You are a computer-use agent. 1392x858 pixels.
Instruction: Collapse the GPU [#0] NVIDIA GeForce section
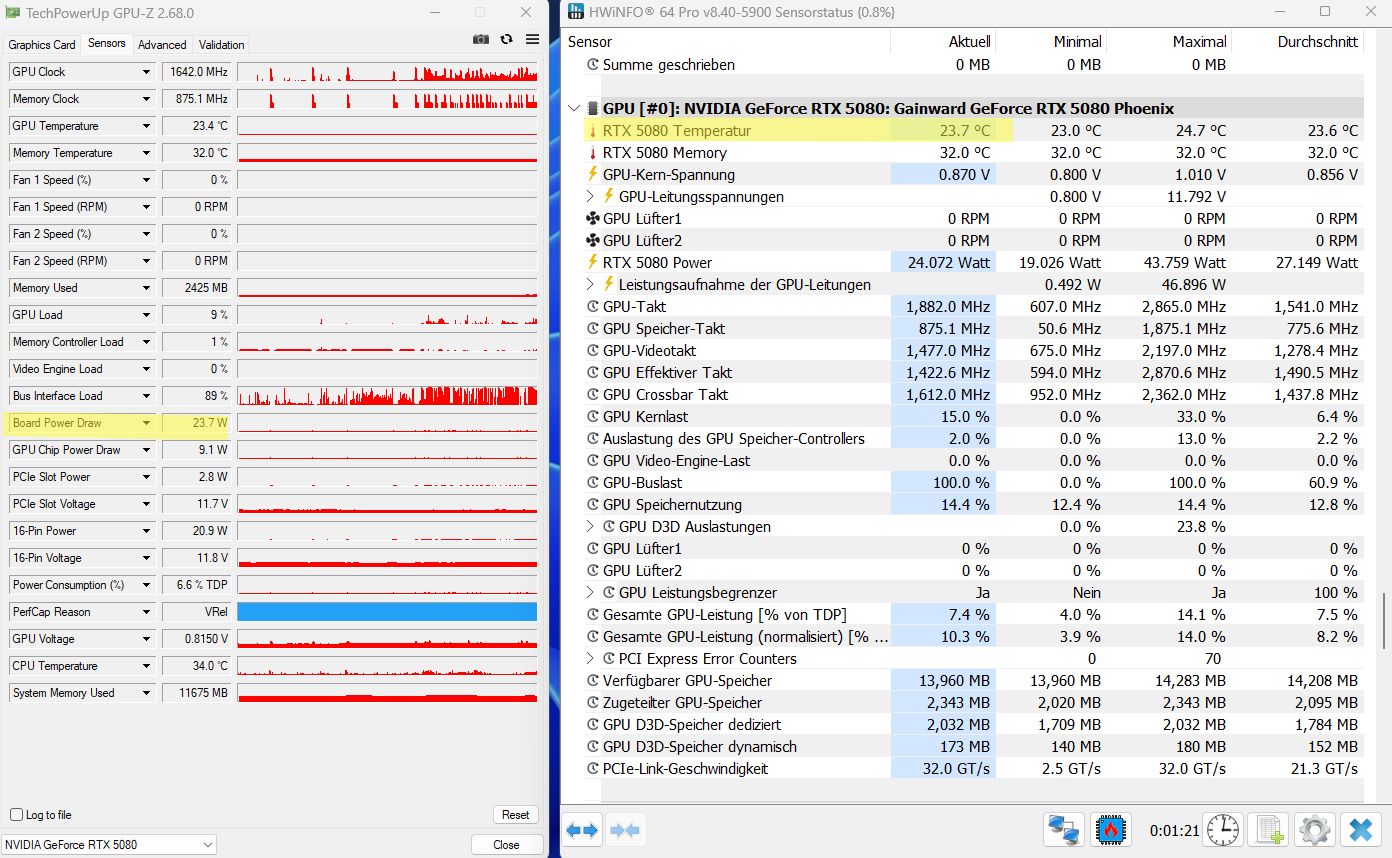click(x=573, y=108)
